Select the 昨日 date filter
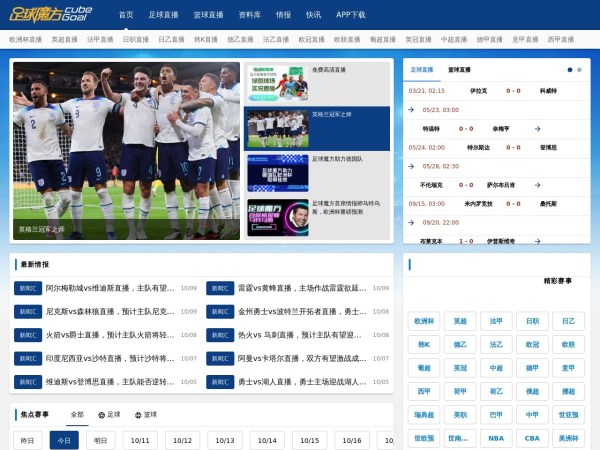 coord(27,440)
